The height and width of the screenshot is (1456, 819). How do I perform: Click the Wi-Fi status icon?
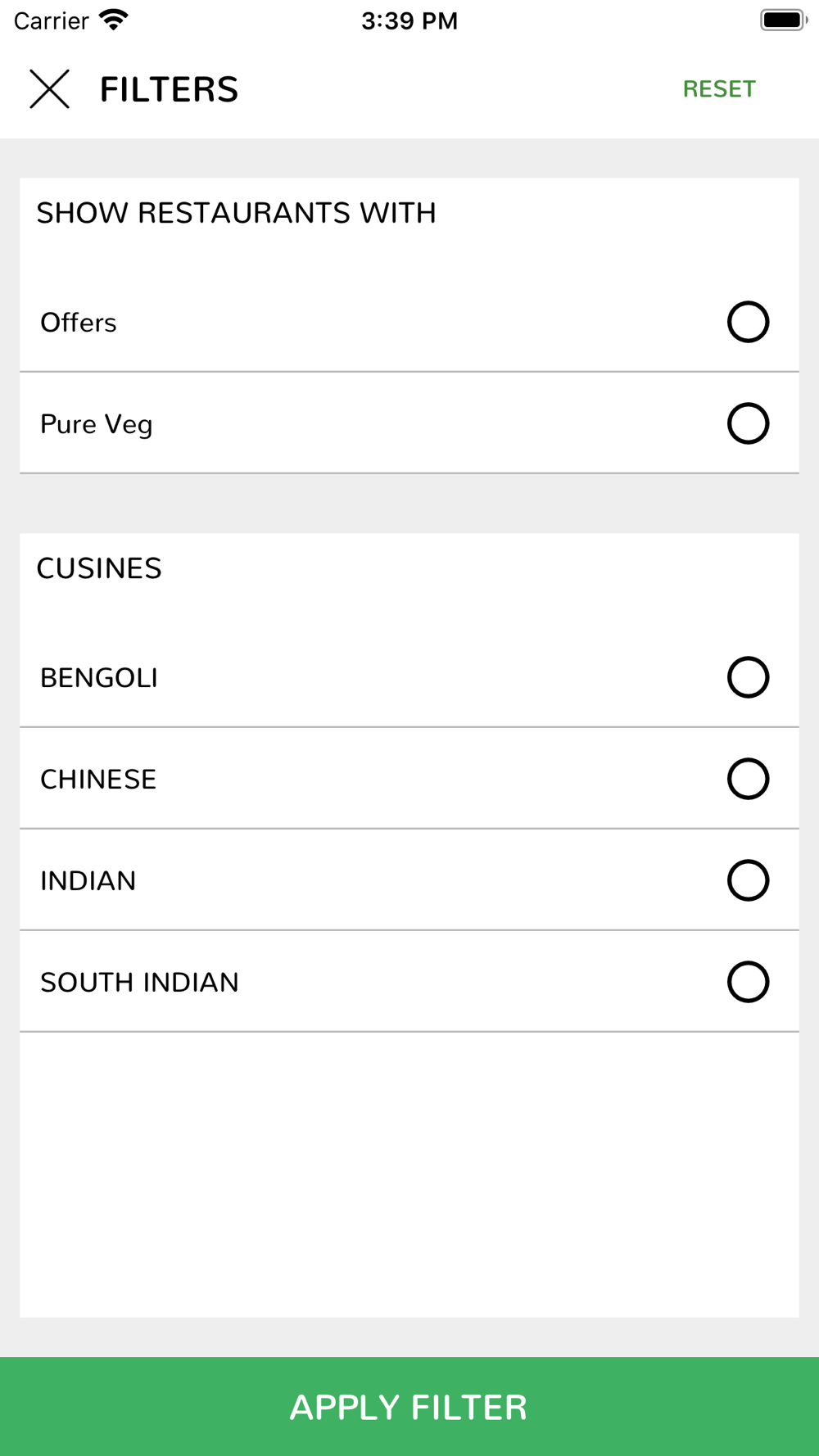tap(114, 20)
